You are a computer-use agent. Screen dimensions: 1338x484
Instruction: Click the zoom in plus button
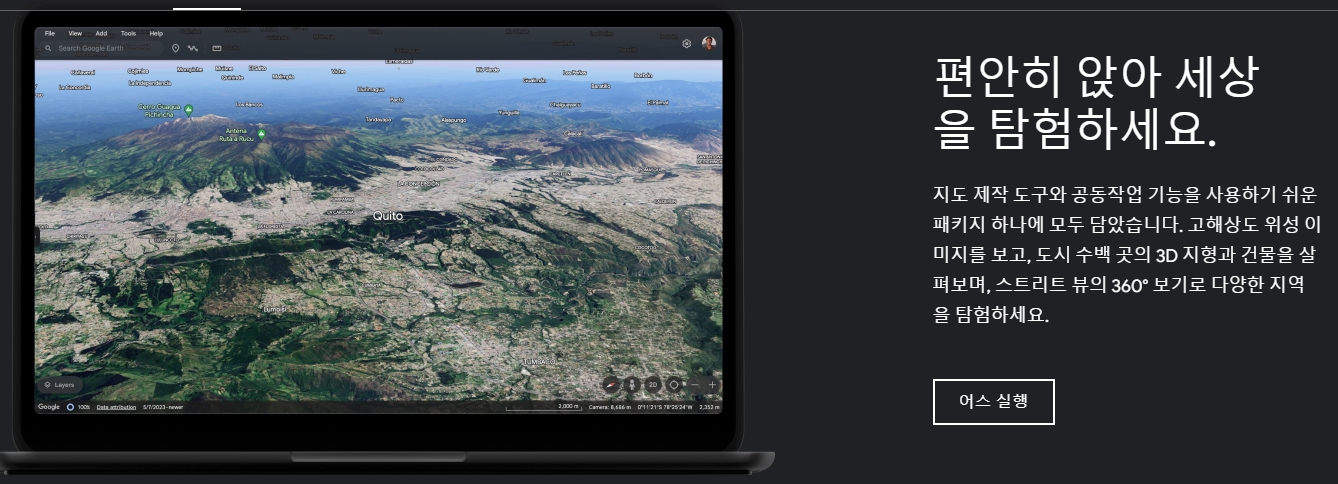[712, 384]
